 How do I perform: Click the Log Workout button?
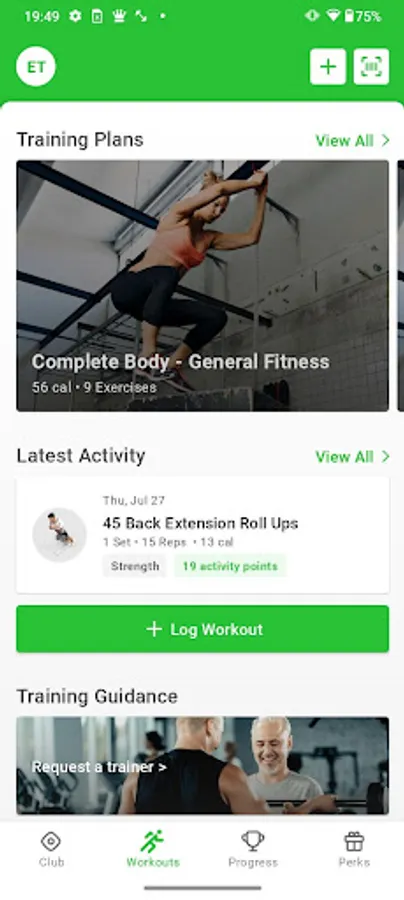click(x=203, y=629)
